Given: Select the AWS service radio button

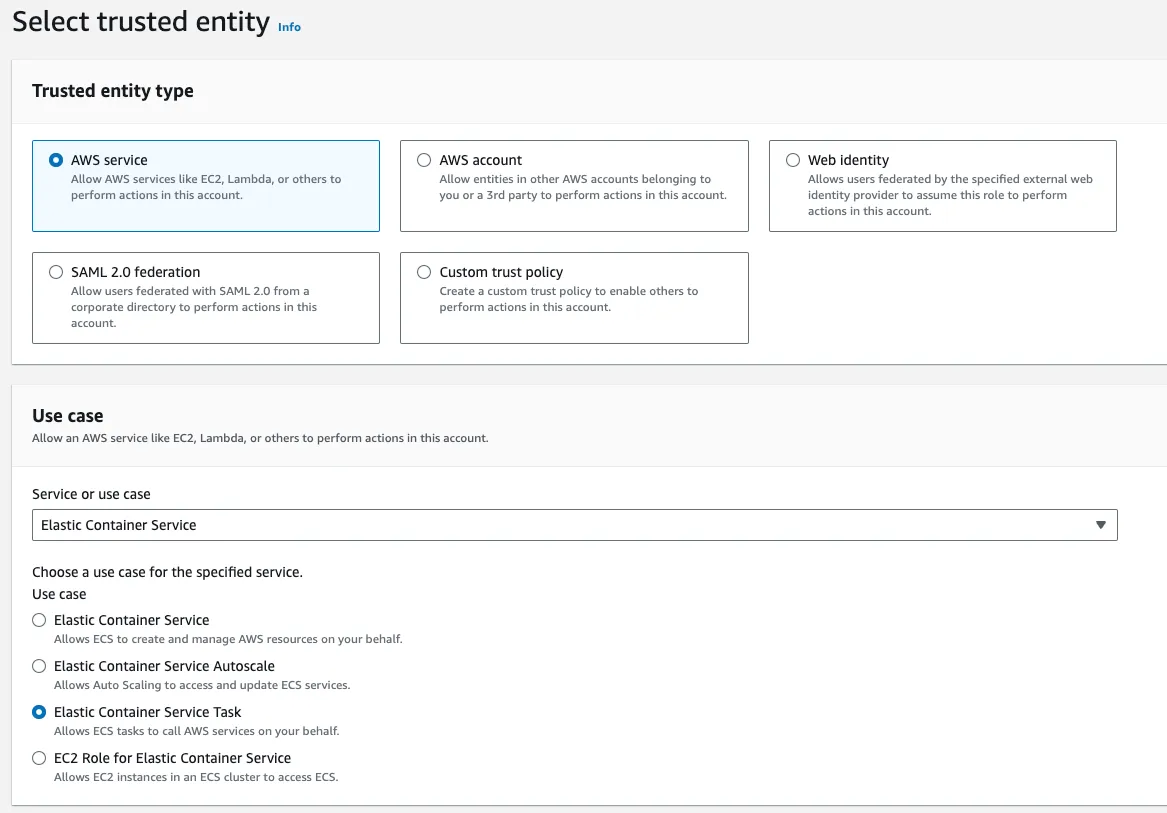Looking at the screenshot, I should click(x=56, y=160).
